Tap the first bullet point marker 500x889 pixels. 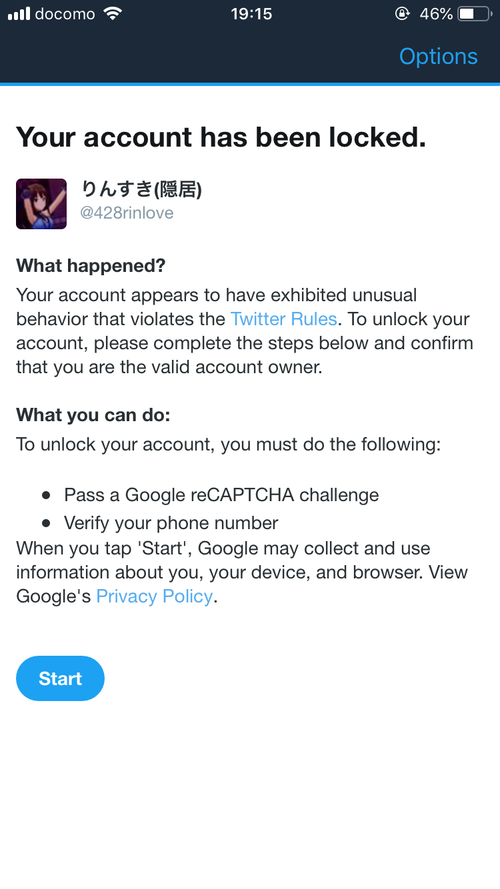tap(46, 496)
